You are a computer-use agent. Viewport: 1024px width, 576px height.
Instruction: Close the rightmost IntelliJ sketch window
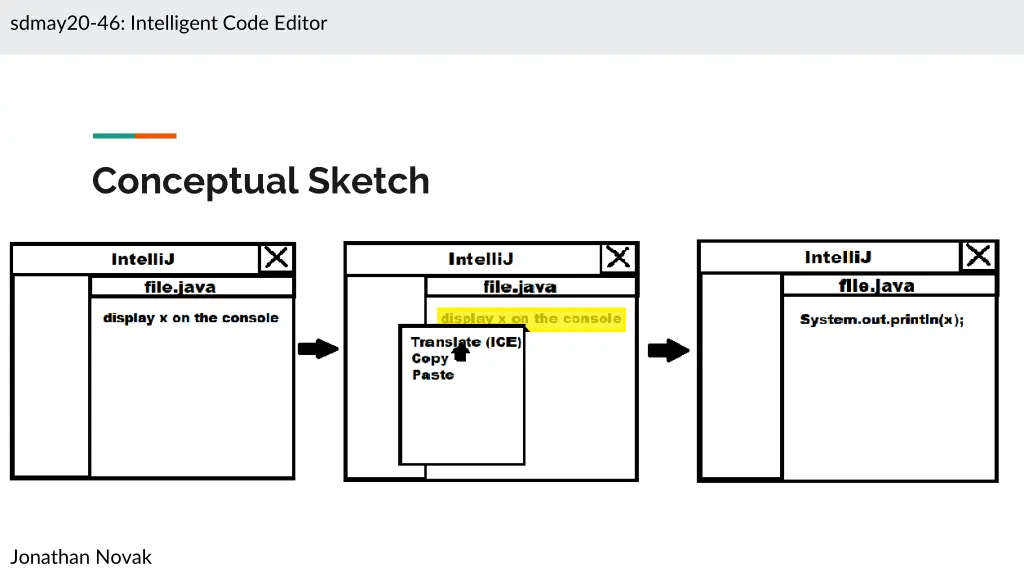pos(978,256)
